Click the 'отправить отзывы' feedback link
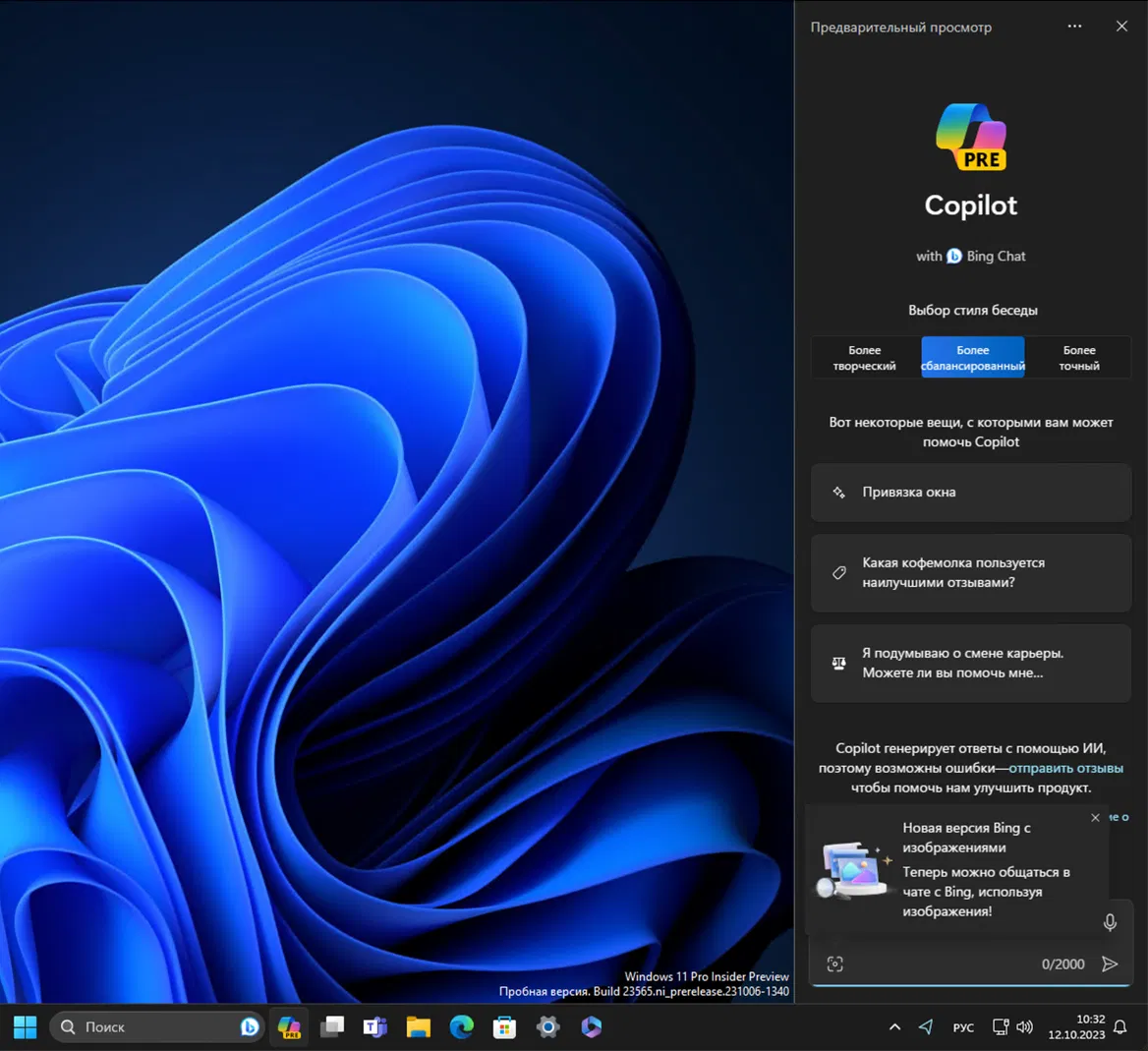The height and width of the screenshot is (1051, 1148). pyautogui.click(x=1065, y=768)
